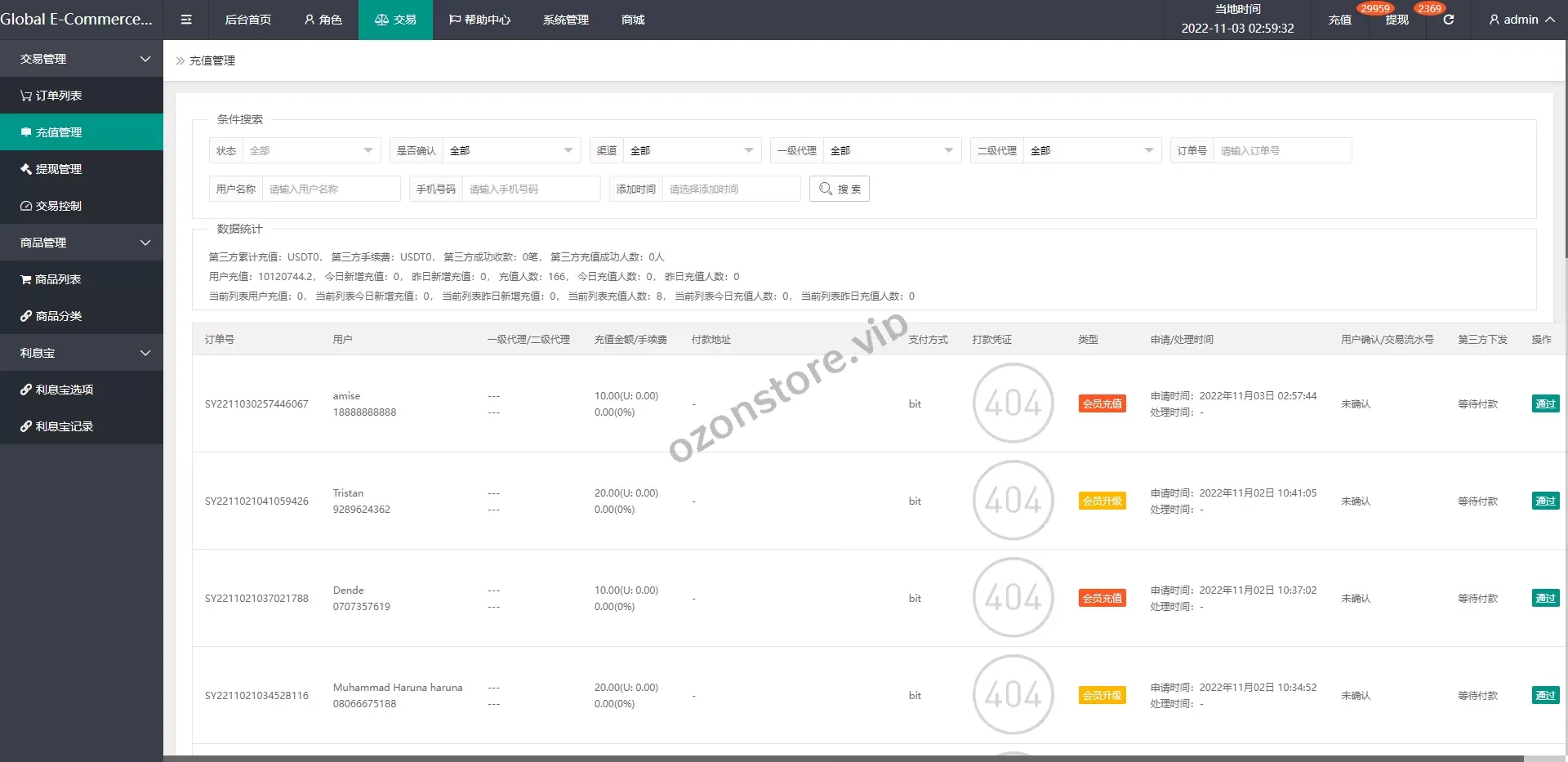The width and height of the screenshot is (1568, 762).
Task: Click the refresh icon in top bar
Action: 1448,20
